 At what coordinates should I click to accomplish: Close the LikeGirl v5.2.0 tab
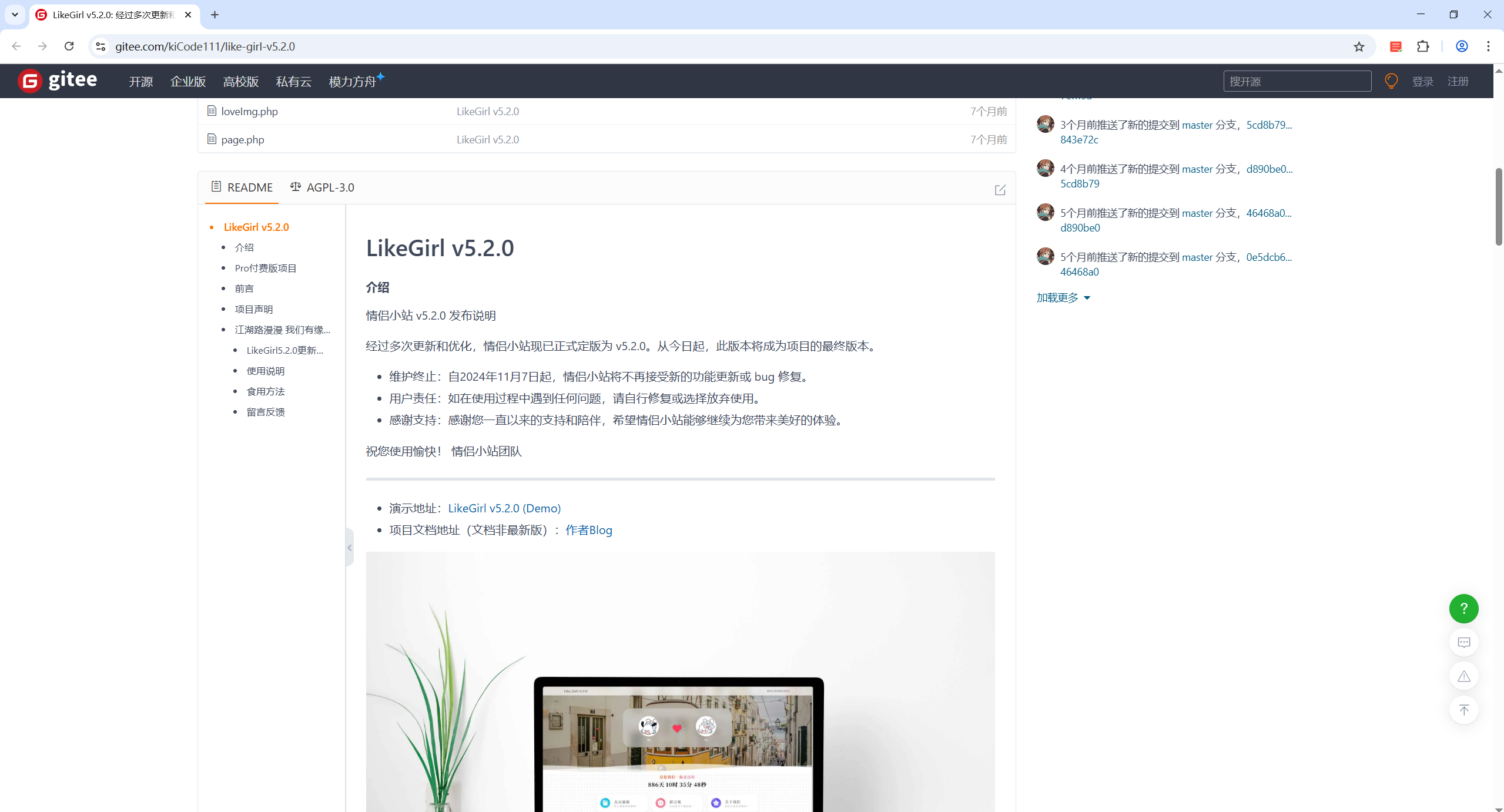point(188,15)
